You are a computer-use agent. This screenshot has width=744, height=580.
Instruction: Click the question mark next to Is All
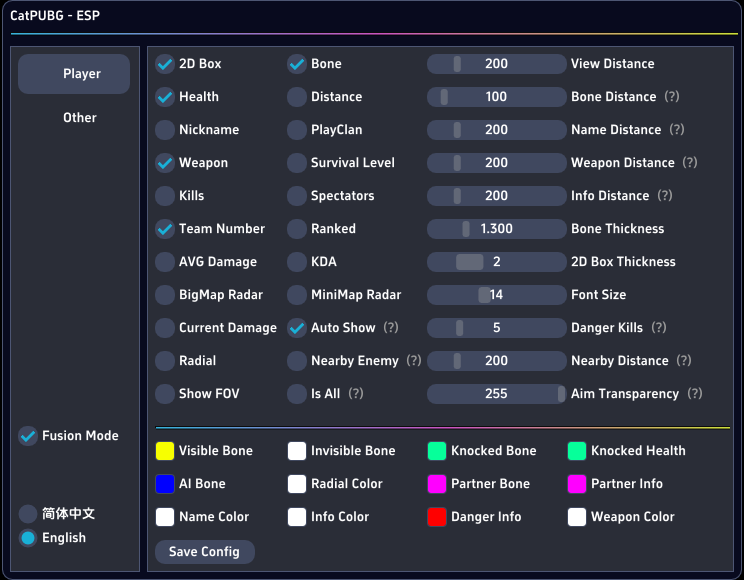pyautogui.click(x=356, y=394)
